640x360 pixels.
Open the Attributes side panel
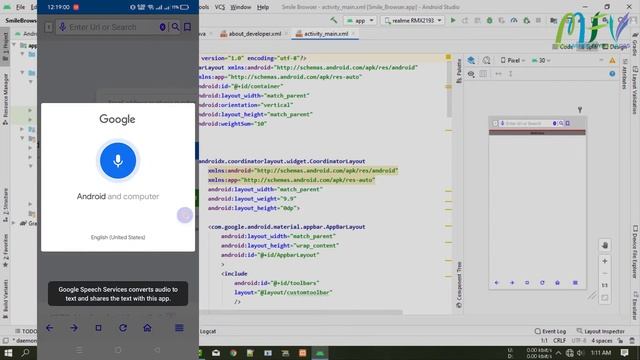[x=624, y=73]
